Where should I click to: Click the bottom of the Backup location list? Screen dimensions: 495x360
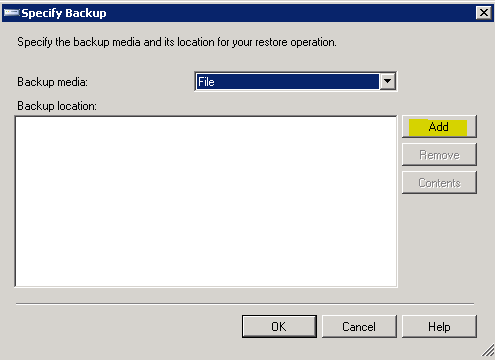pos(206,278)
